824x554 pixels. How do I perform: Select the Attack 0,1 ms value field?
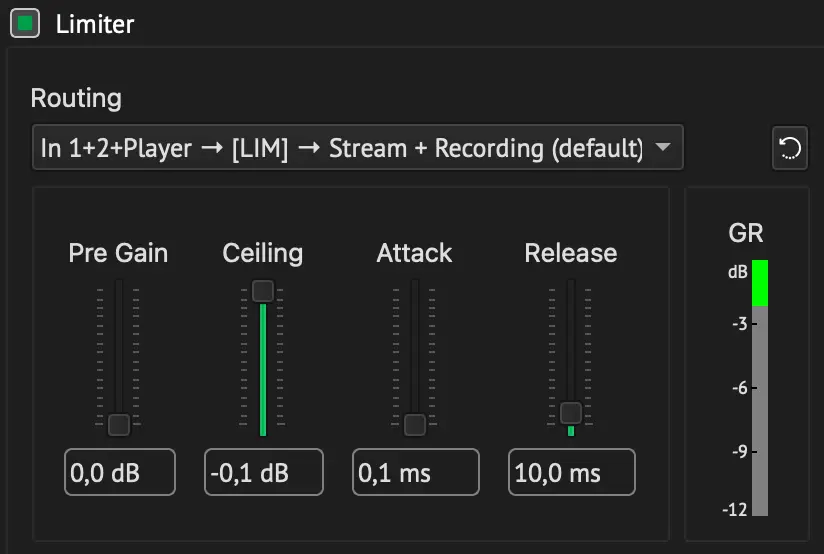[416, 472]
